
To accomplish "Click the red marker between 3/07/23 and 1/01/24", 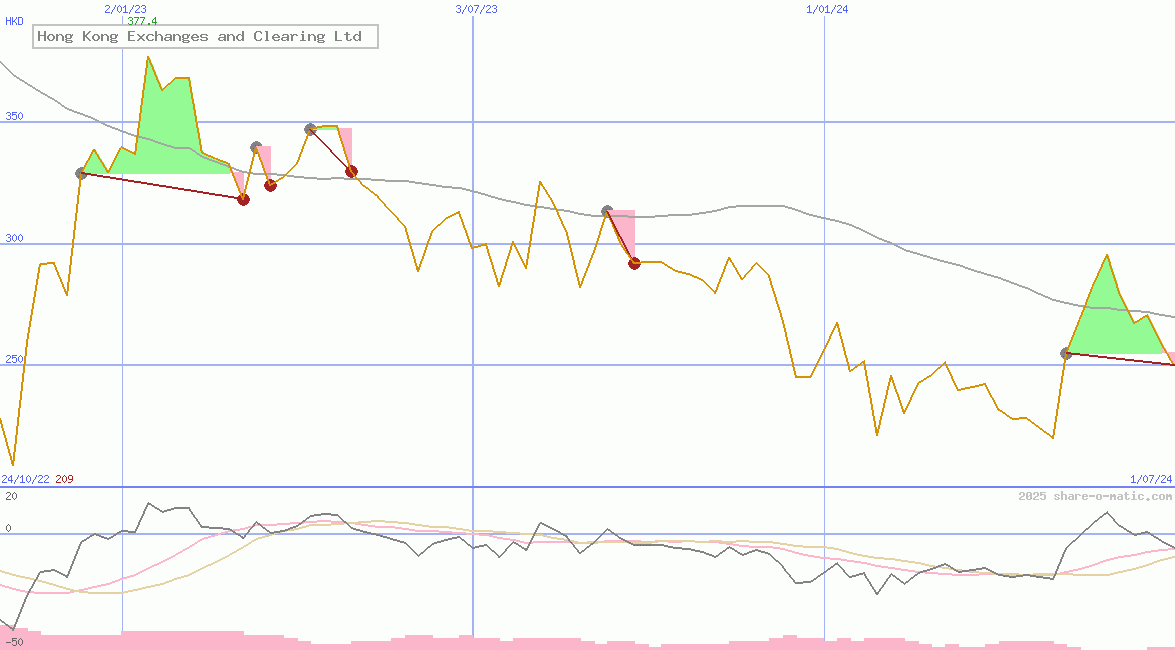I will click(x=634, y=263).
